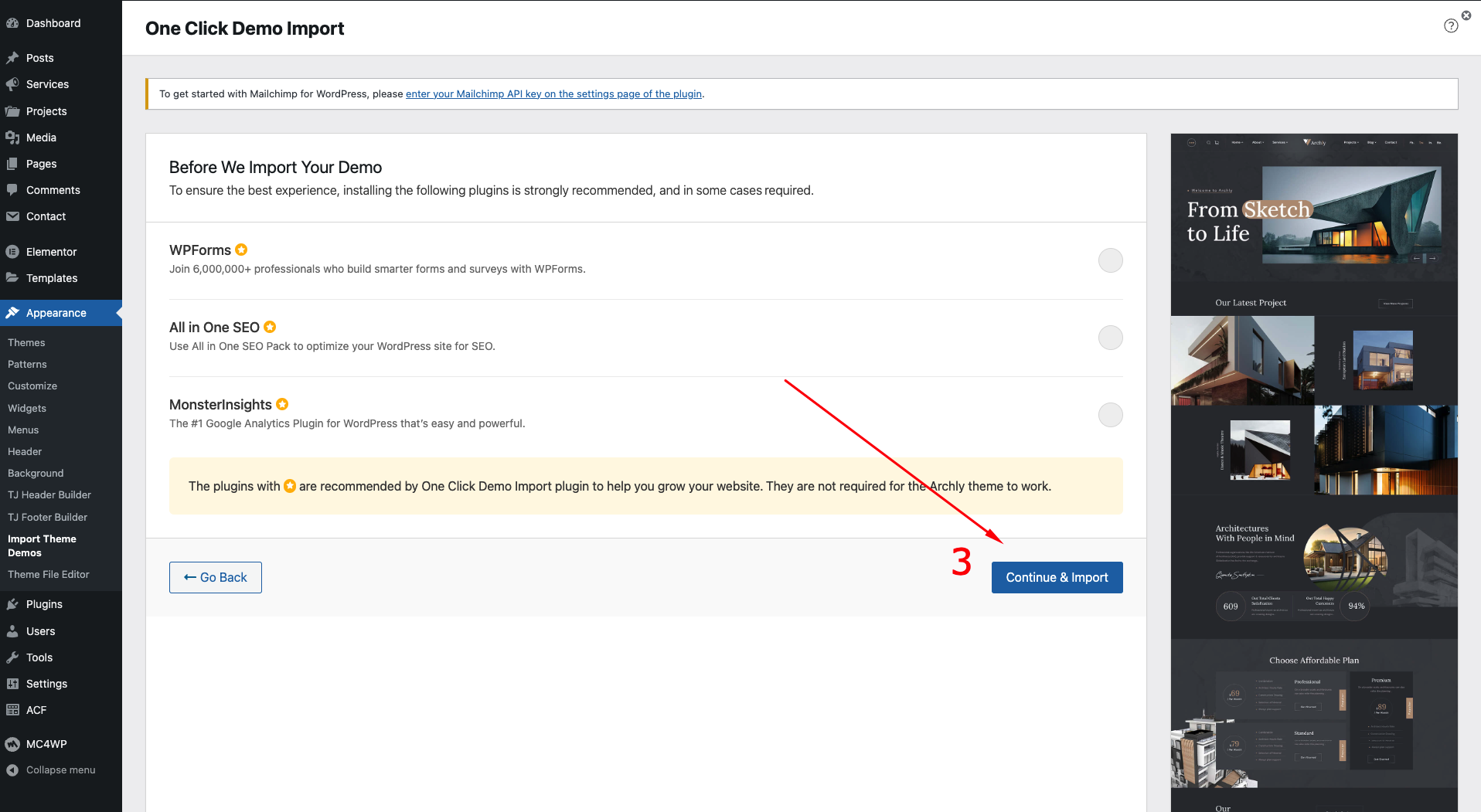Click the Users person icon

point(12,631)
